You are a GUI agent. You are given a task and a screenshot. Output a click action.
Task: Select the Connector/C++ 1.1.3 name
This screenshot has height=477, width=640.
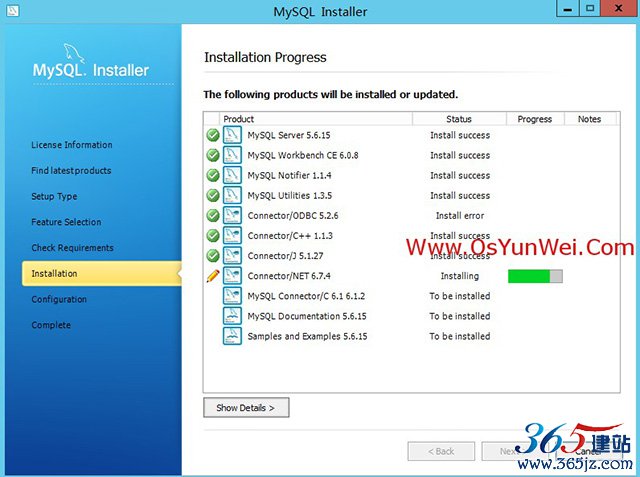tap(290, 235)
